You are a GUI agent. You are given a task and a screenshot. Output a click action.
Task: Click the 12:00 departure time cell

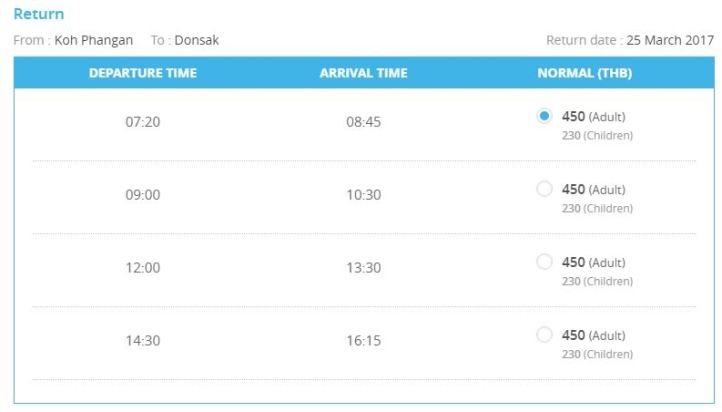143,268
